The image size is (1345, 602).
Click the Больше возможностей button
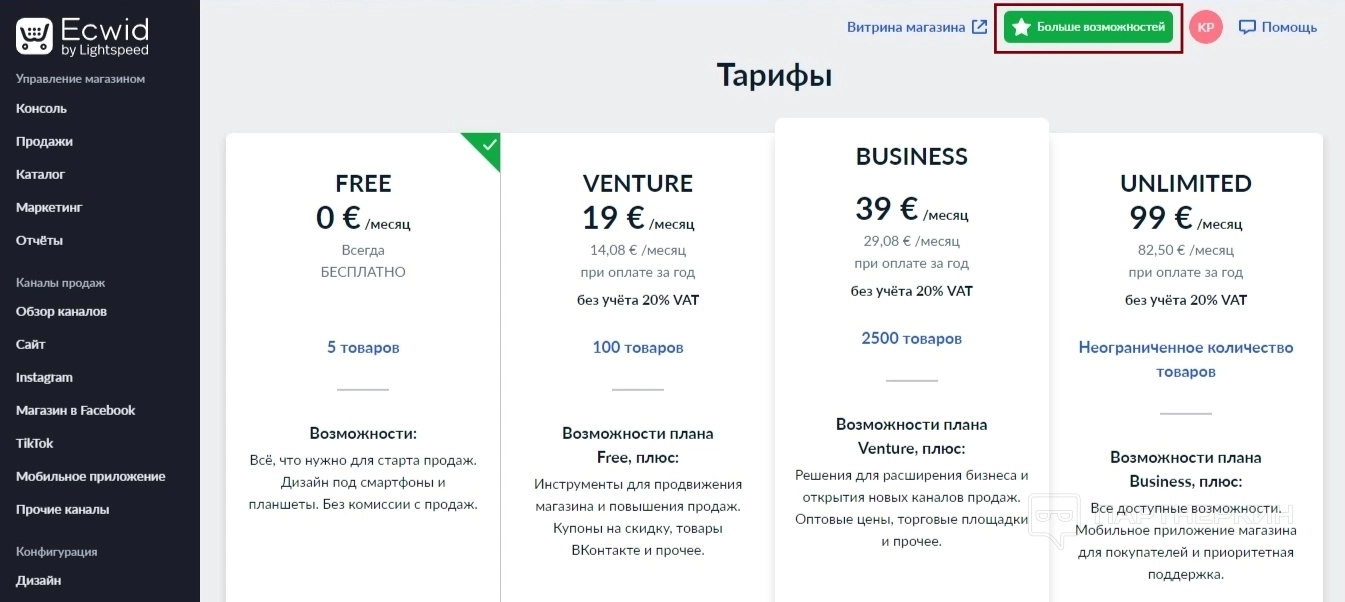coord(1088,28)
